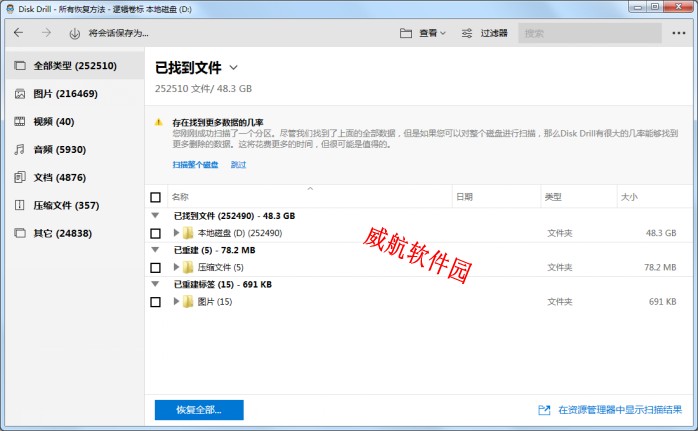The width and height of the screenshot is (698, 431).
Task: Click the filter sliders icon
Action: 467,33
